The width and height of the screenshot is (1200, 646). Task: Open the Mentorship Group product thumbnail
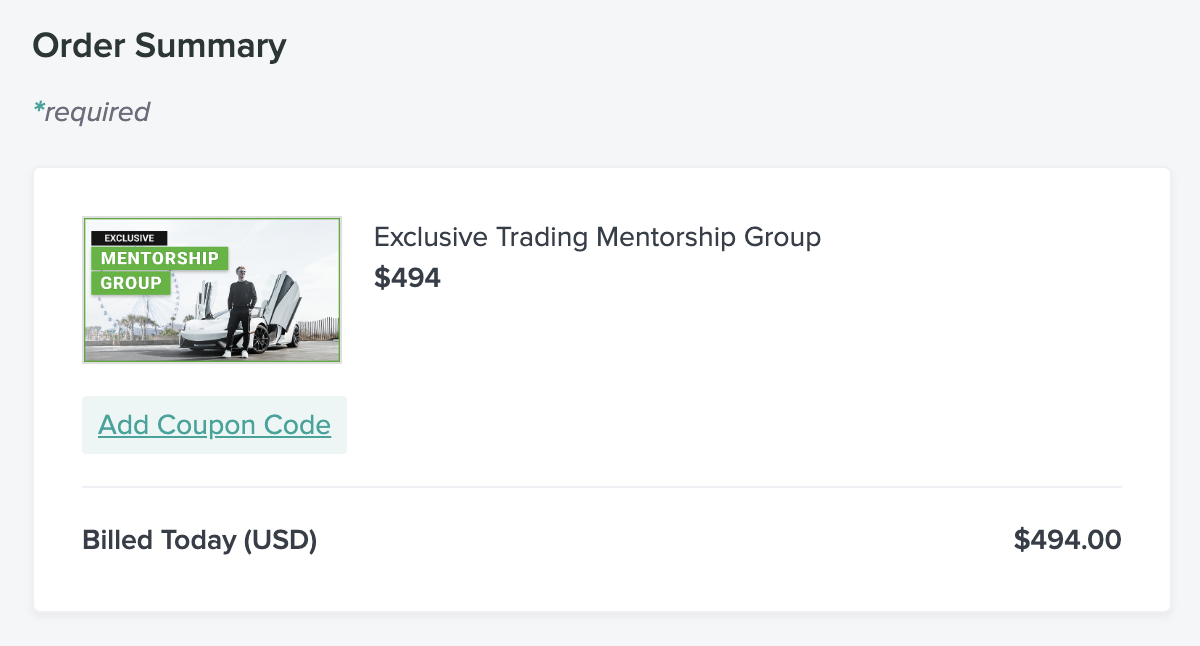tap(212, 290)
